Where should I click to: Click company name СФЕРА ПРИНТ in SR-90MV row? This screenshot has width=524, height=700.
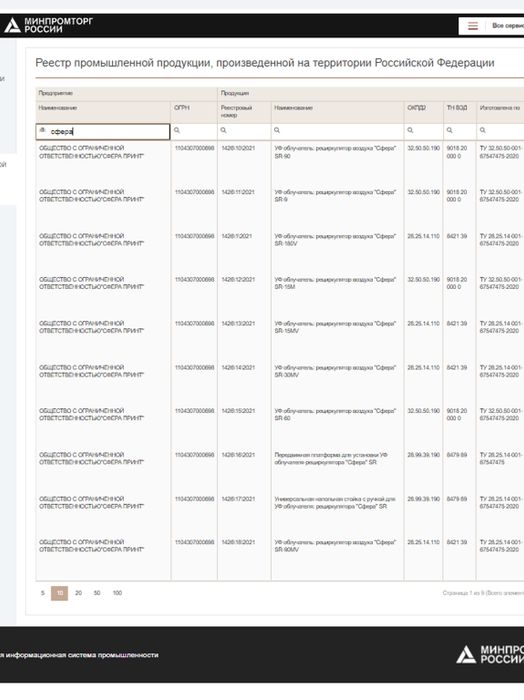point(91,546)
